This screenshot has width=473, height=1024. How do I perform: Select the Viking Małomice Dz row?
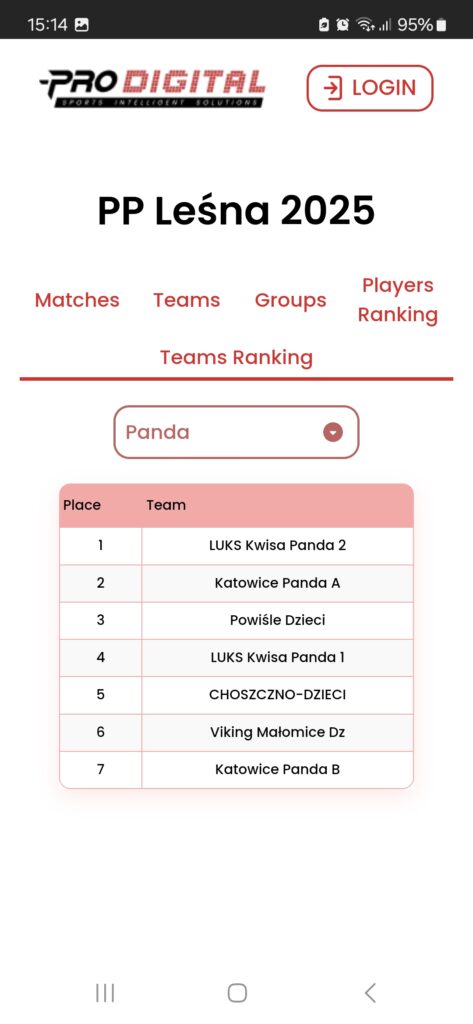point(236,732)
